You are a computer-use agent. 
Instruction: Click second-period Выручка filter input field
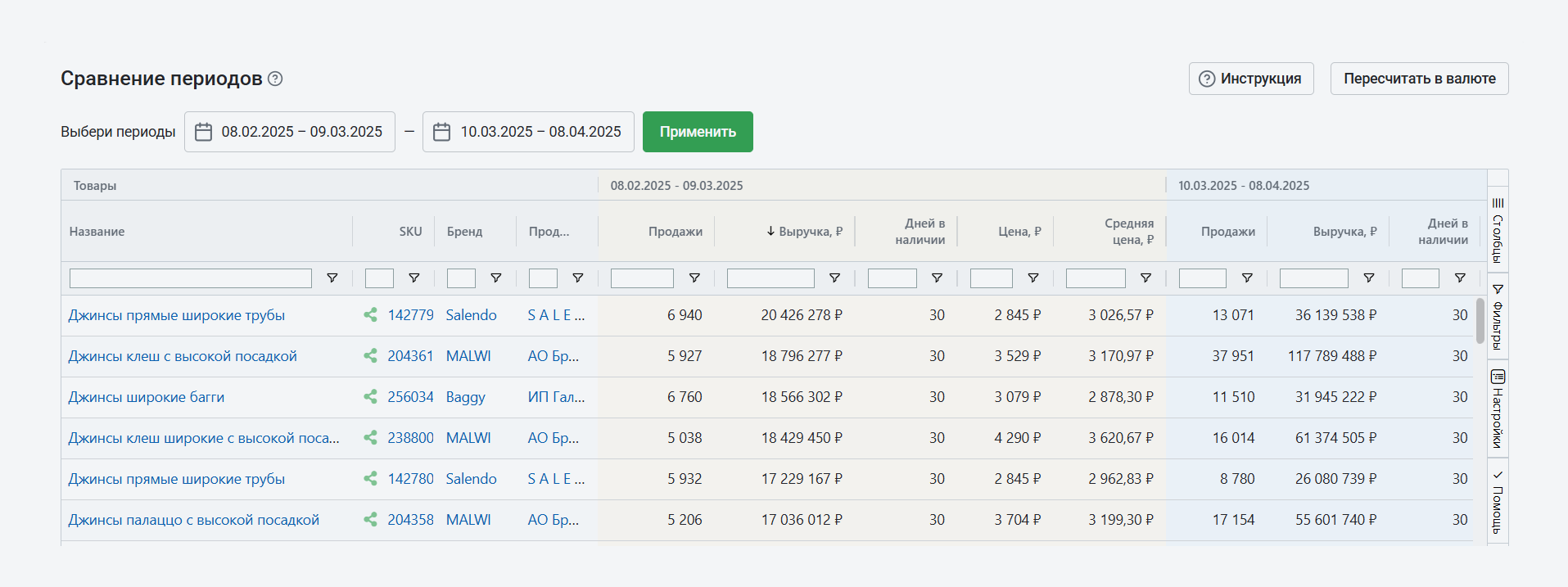pyautogui.click(x=1314, y=278)
